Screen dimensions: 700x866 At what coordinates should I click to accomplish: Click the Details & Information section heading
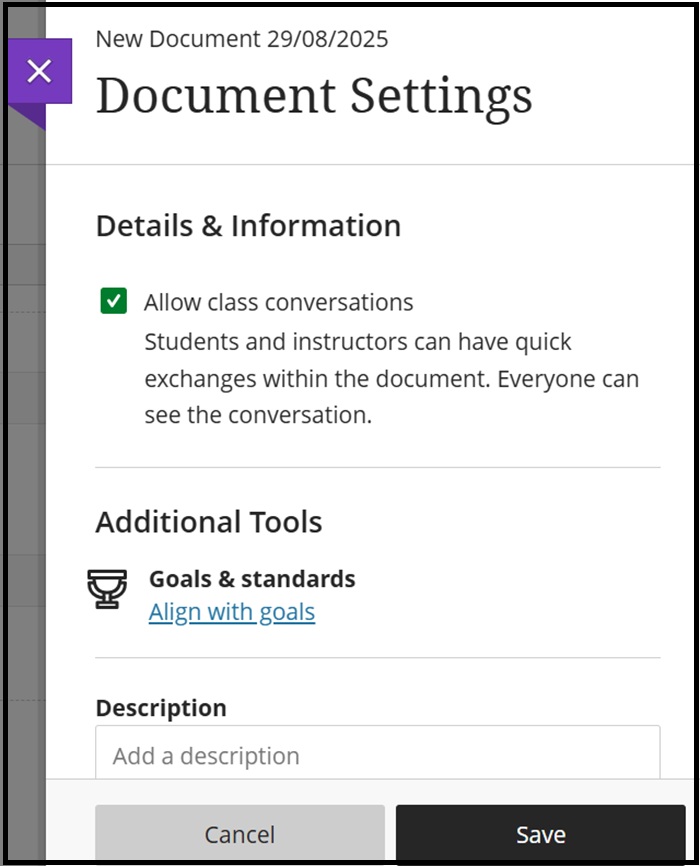coord(248,226)
